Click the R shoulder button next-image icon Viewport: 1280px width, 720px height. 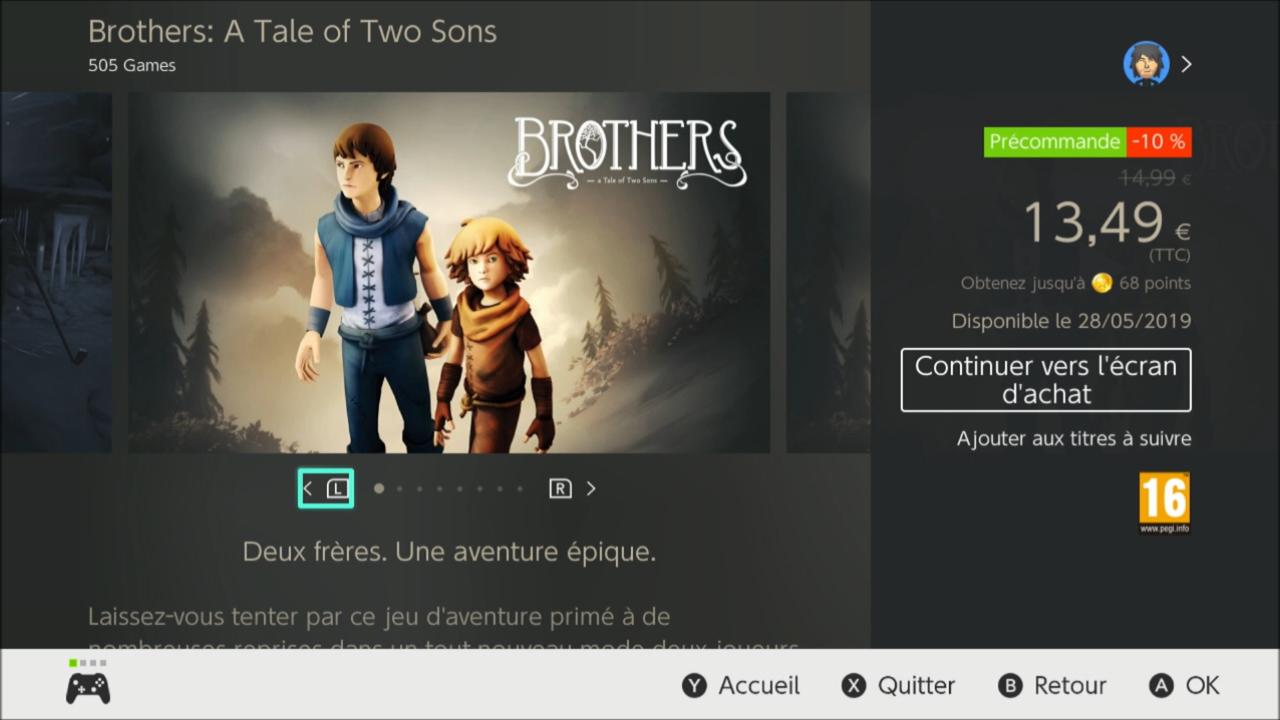coord(560,488)
